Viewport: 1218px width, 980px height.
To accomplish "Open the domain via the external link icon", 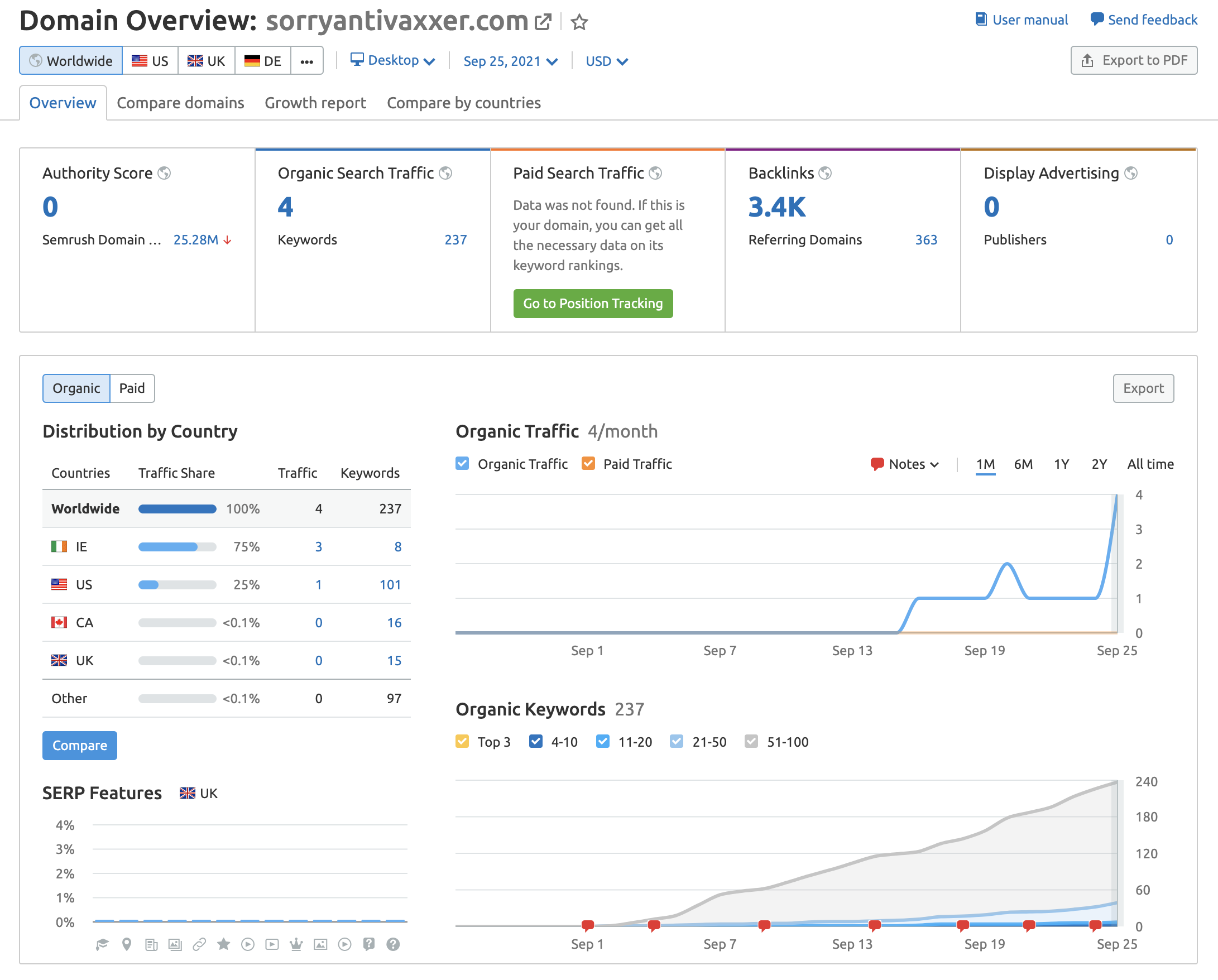I will point(543,22).
